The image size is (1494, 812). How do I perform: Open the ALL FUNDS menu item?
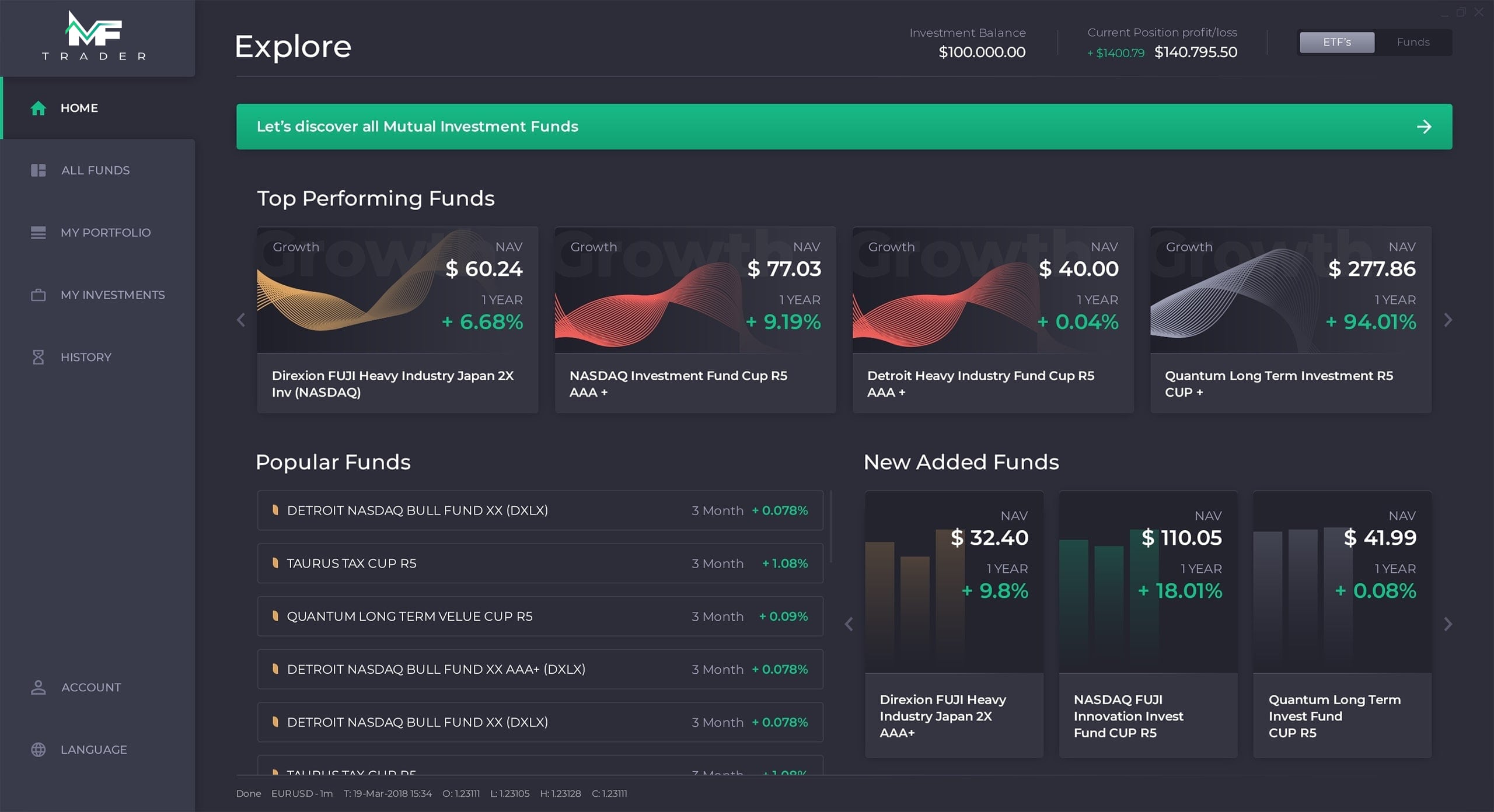coord(97,170)
